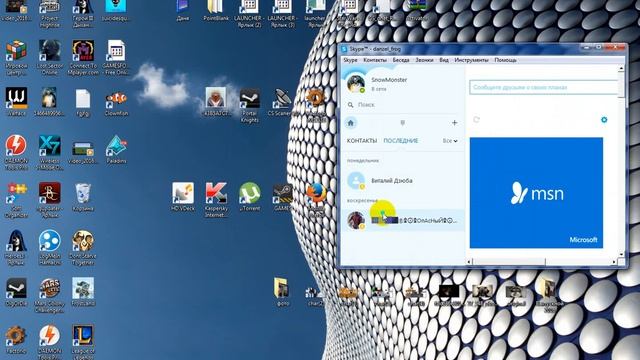Switch to the КОНТАКТЫ tab
Screen dimensions: 640x360
(362, 141)
